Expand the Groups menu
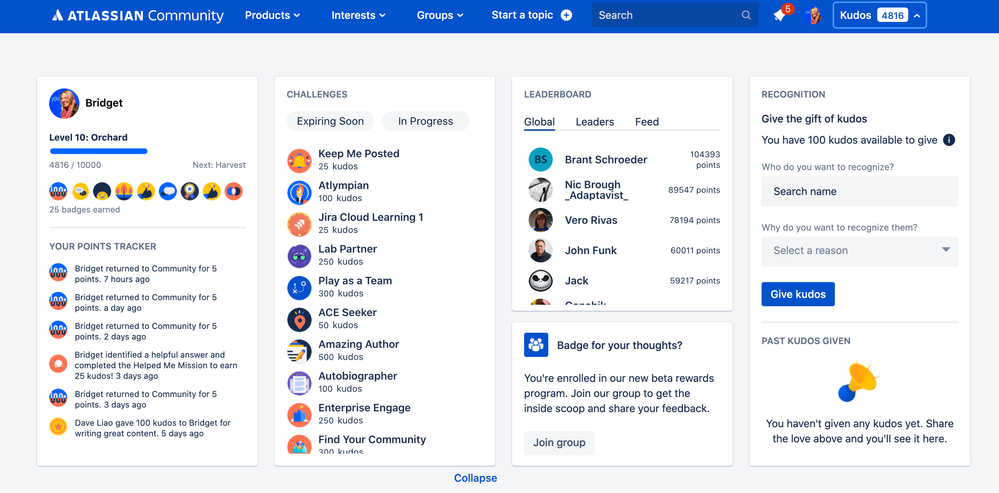Viewport: 999px width, 493px height. pyautogui.click(x=440, y=15)
